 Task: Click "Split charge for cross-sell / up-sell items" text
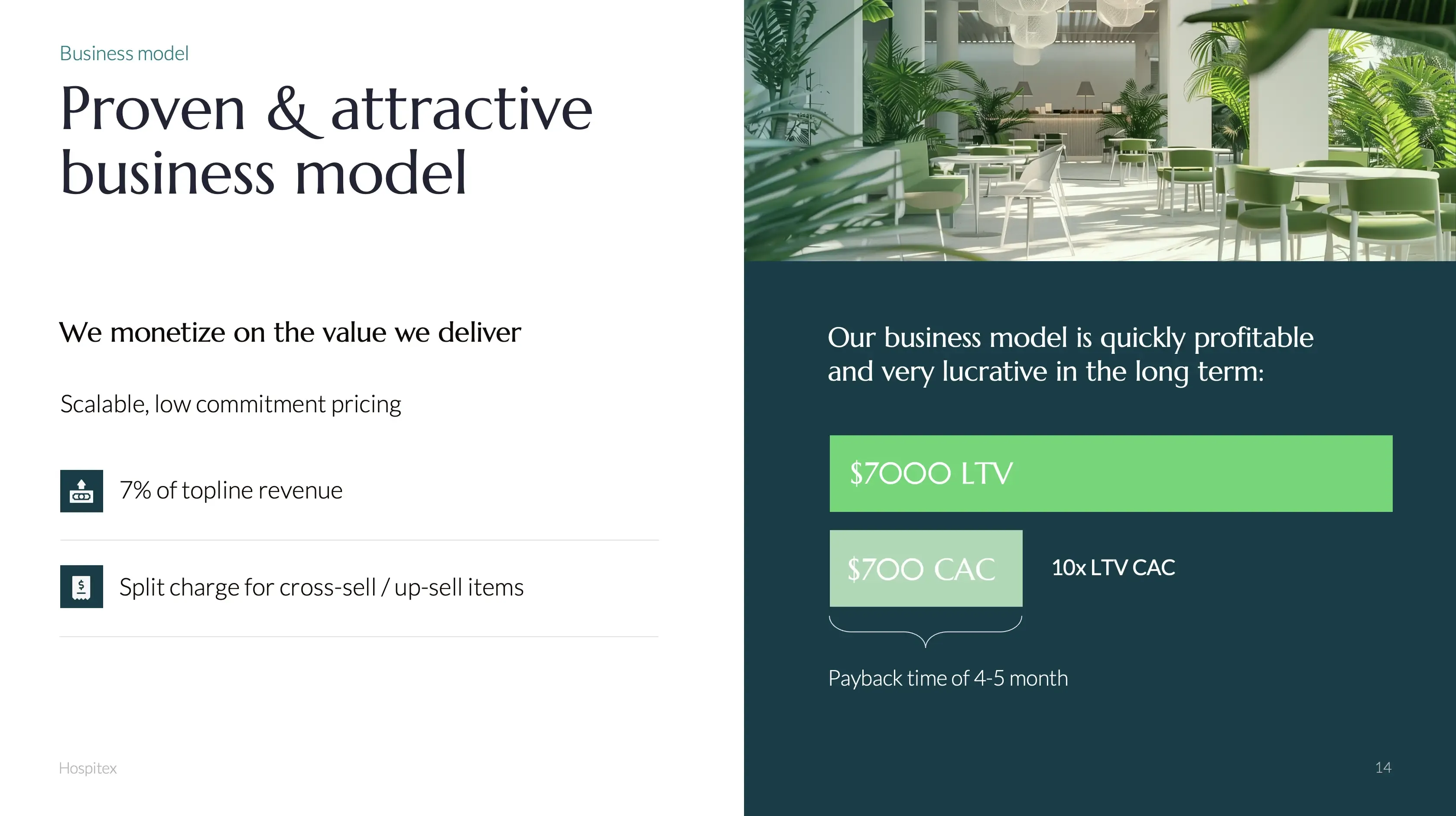321,587
